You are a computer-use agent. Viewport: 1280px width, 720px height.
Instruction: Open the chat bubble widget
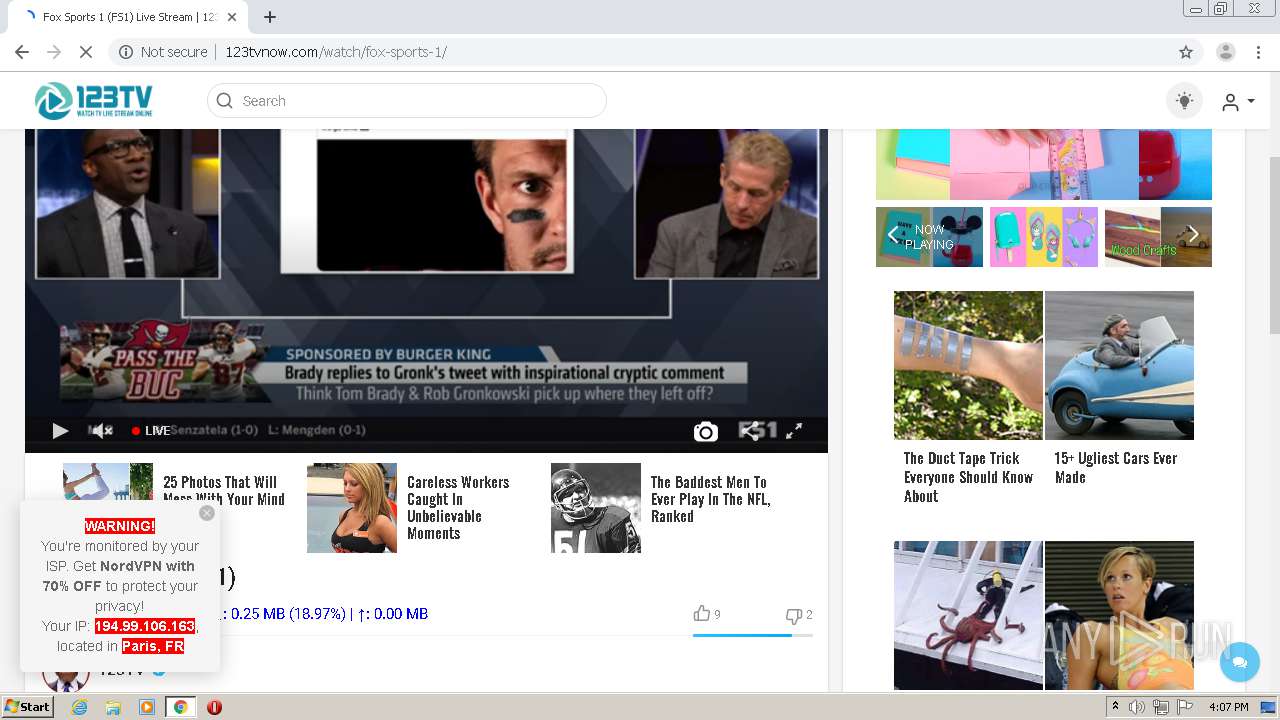pyautogui.click(x=1240, y=662)
